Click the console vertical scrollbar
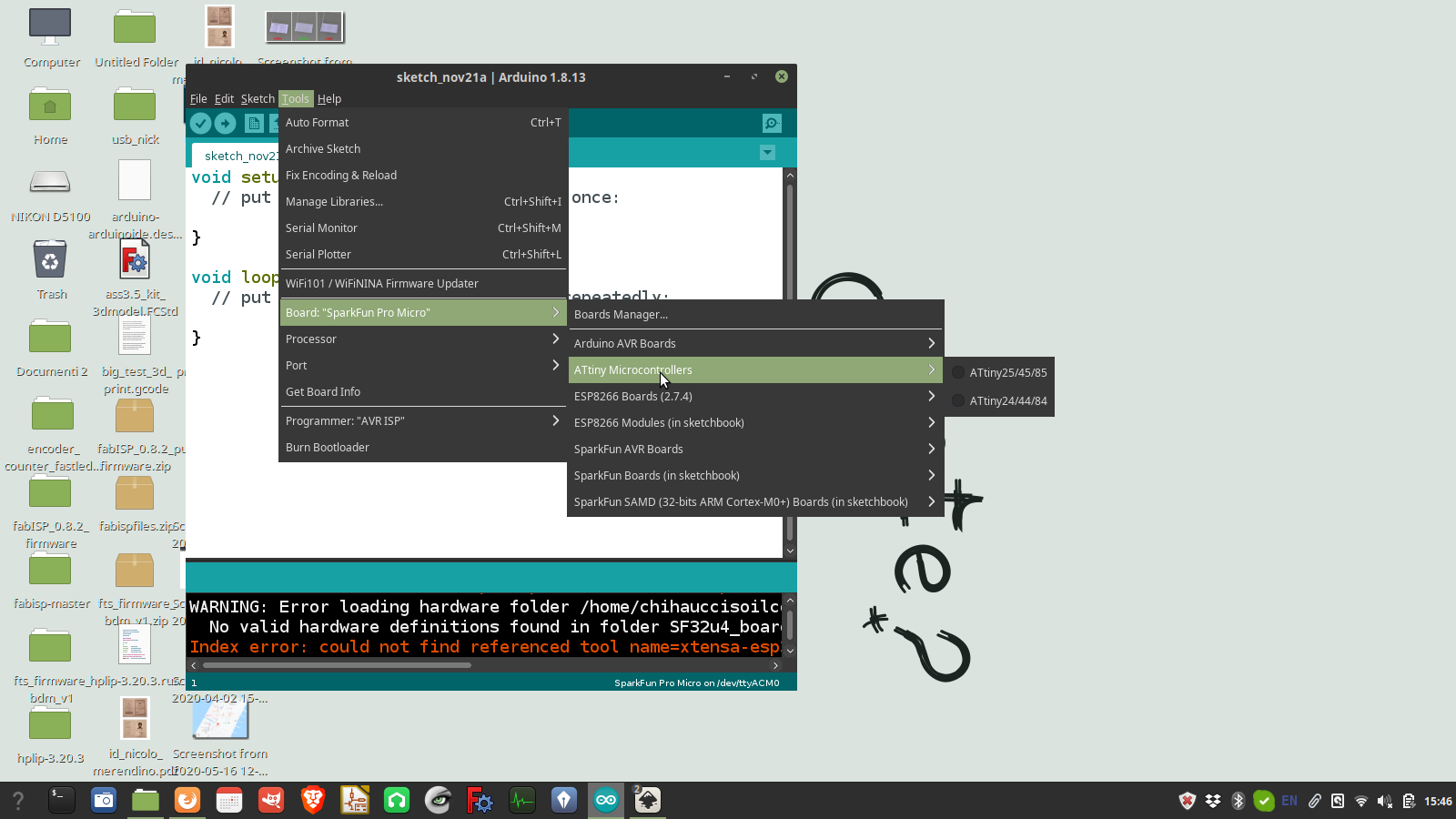Screen dimensions: 1456x819 [x=790, y=625]
